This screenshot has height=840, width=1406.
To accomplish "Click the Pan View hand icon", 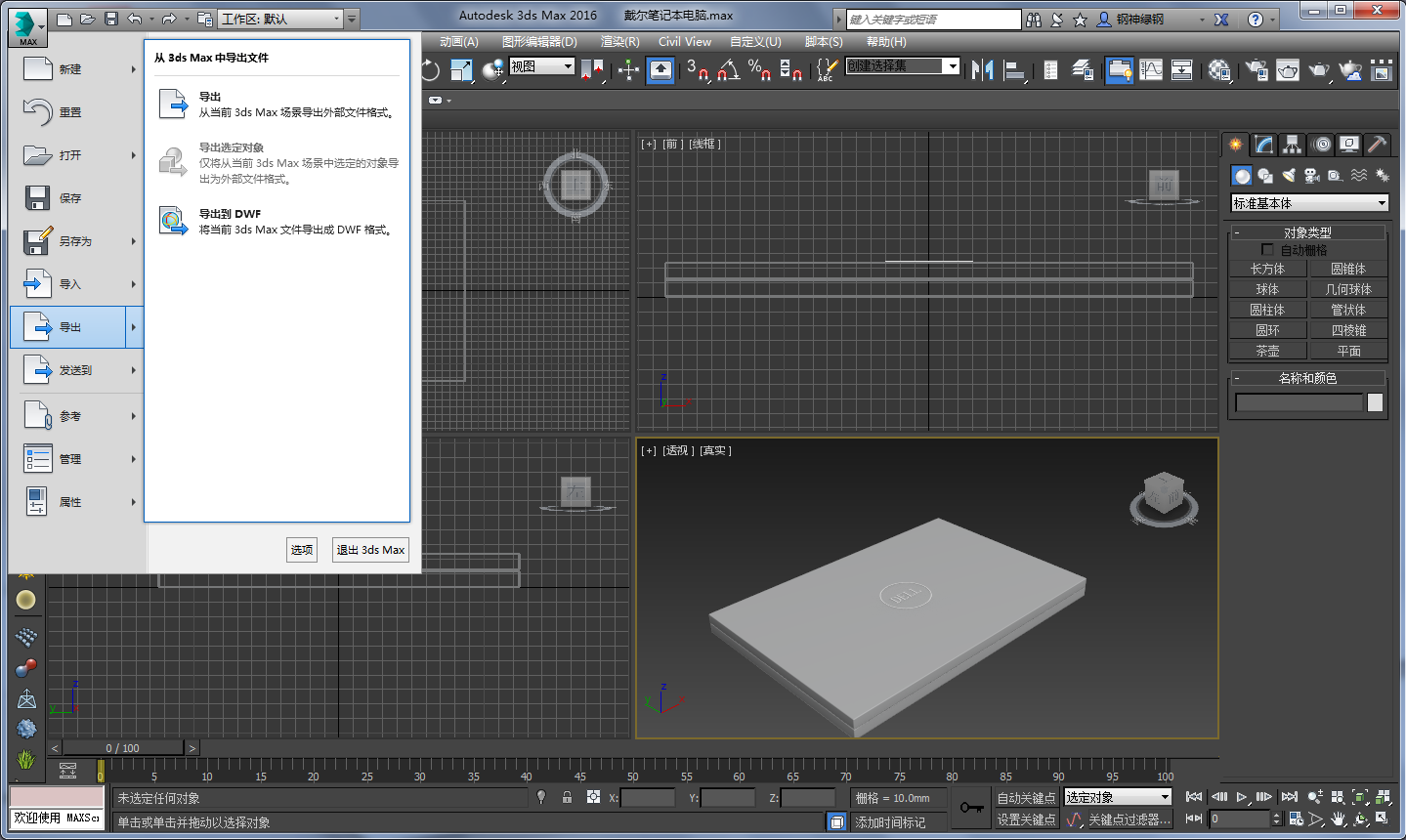I will click(x=1338, y=819).
